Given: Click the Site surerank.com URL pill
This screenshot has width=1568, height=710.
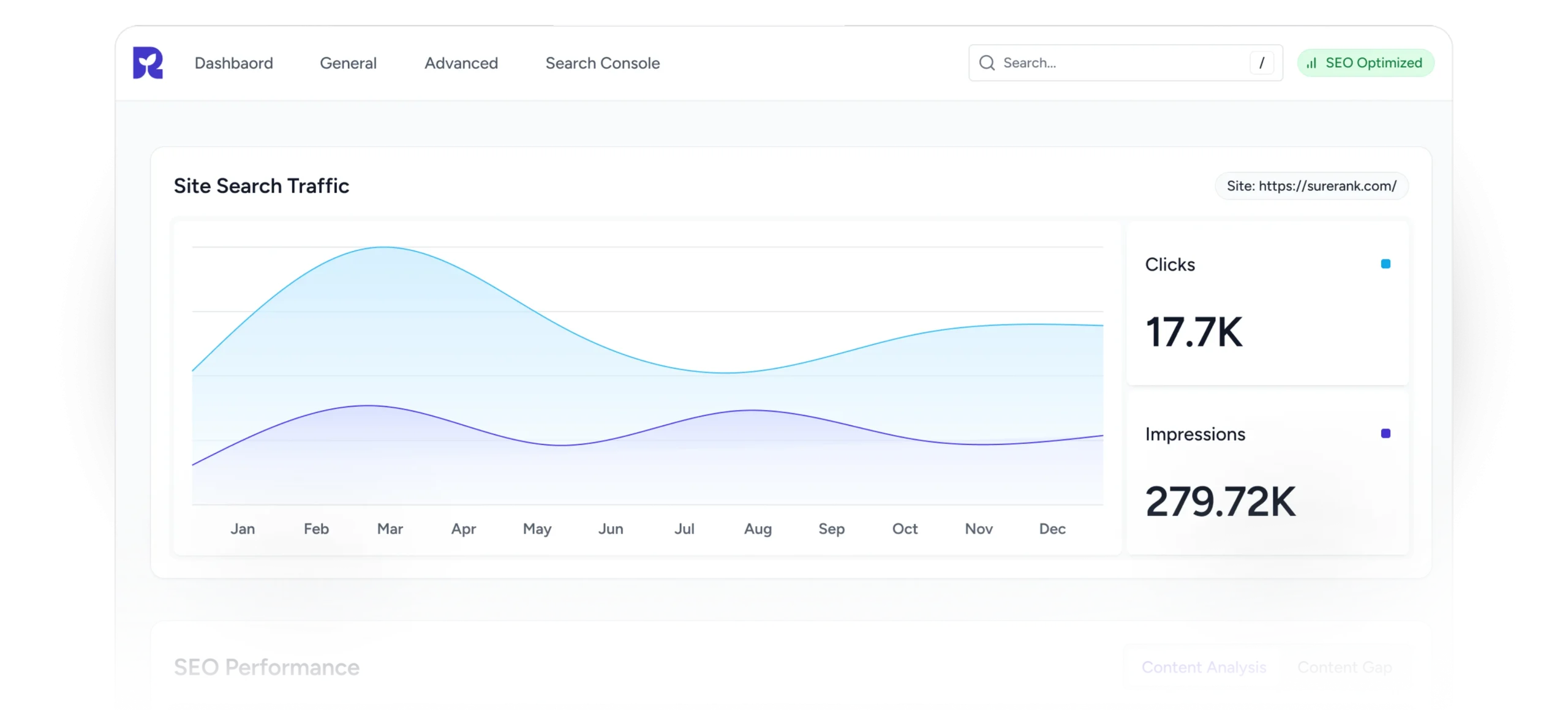Looking at the screenshot, I should [1311, 186].
